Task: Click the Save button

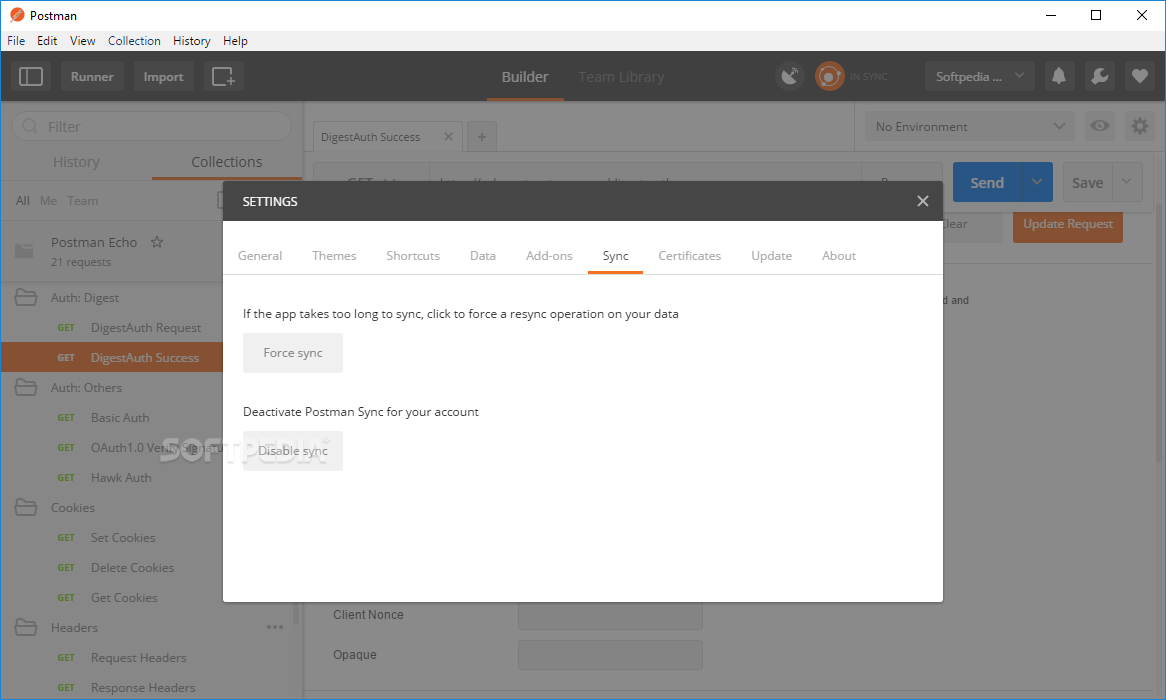Action: tap(1087, 182)
